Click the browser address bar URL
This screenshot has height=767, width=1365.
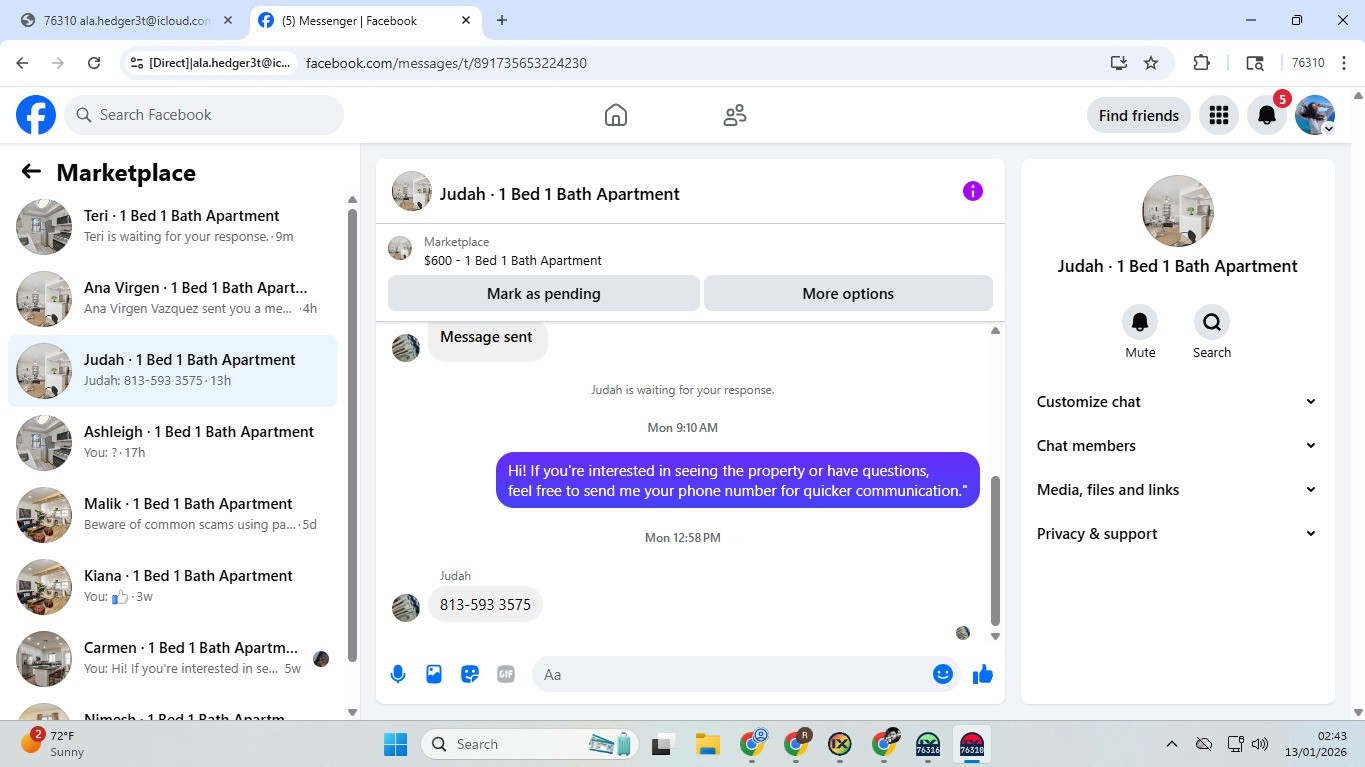coord(446,63)
